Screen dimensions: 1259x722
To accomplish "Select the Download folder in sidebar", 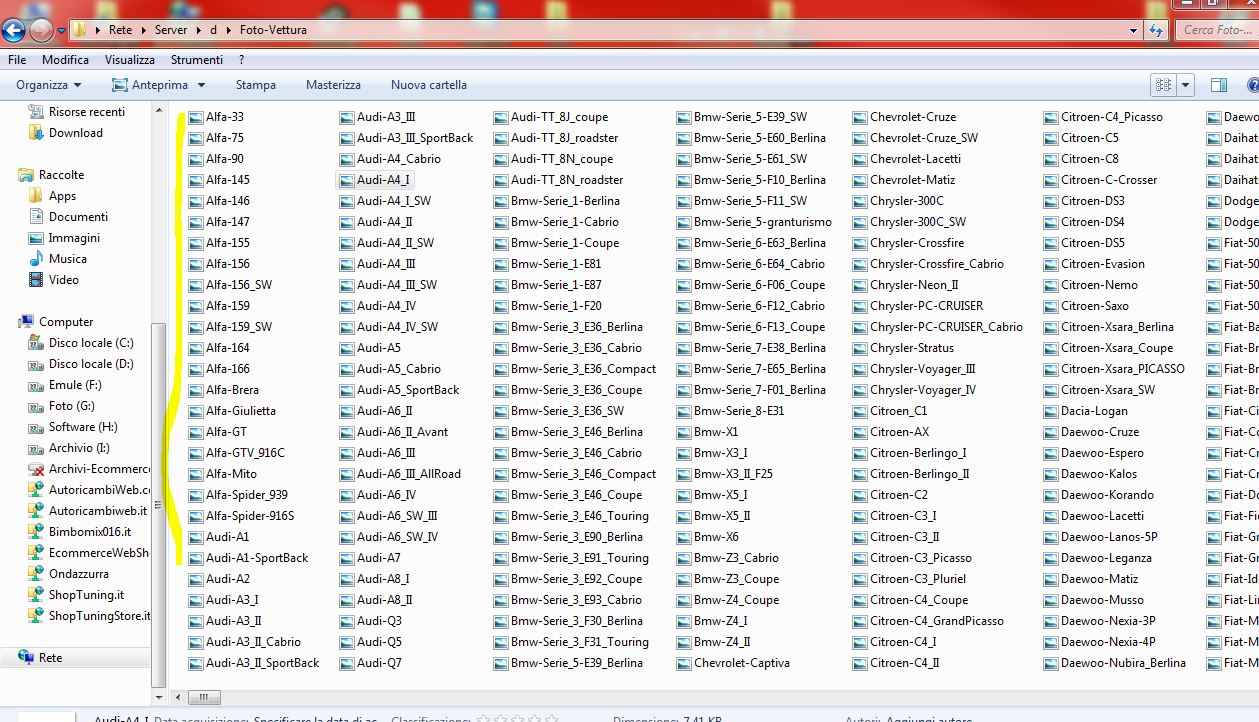I will click(x=76, y=132).
